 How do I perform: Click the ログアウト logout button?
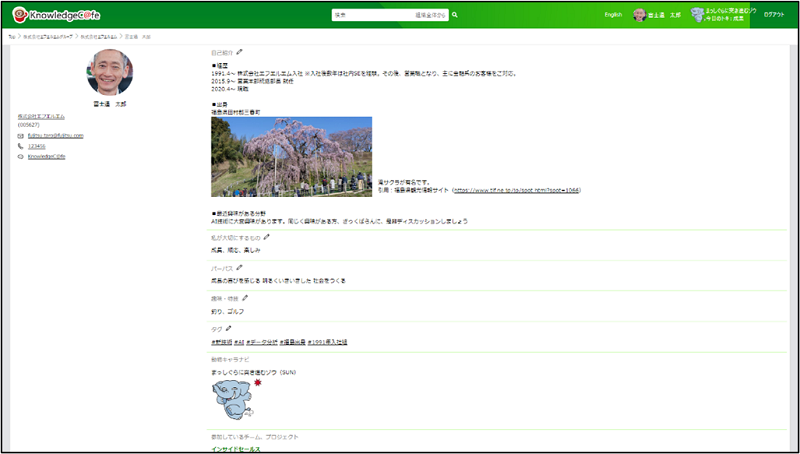tap(774, 16)
